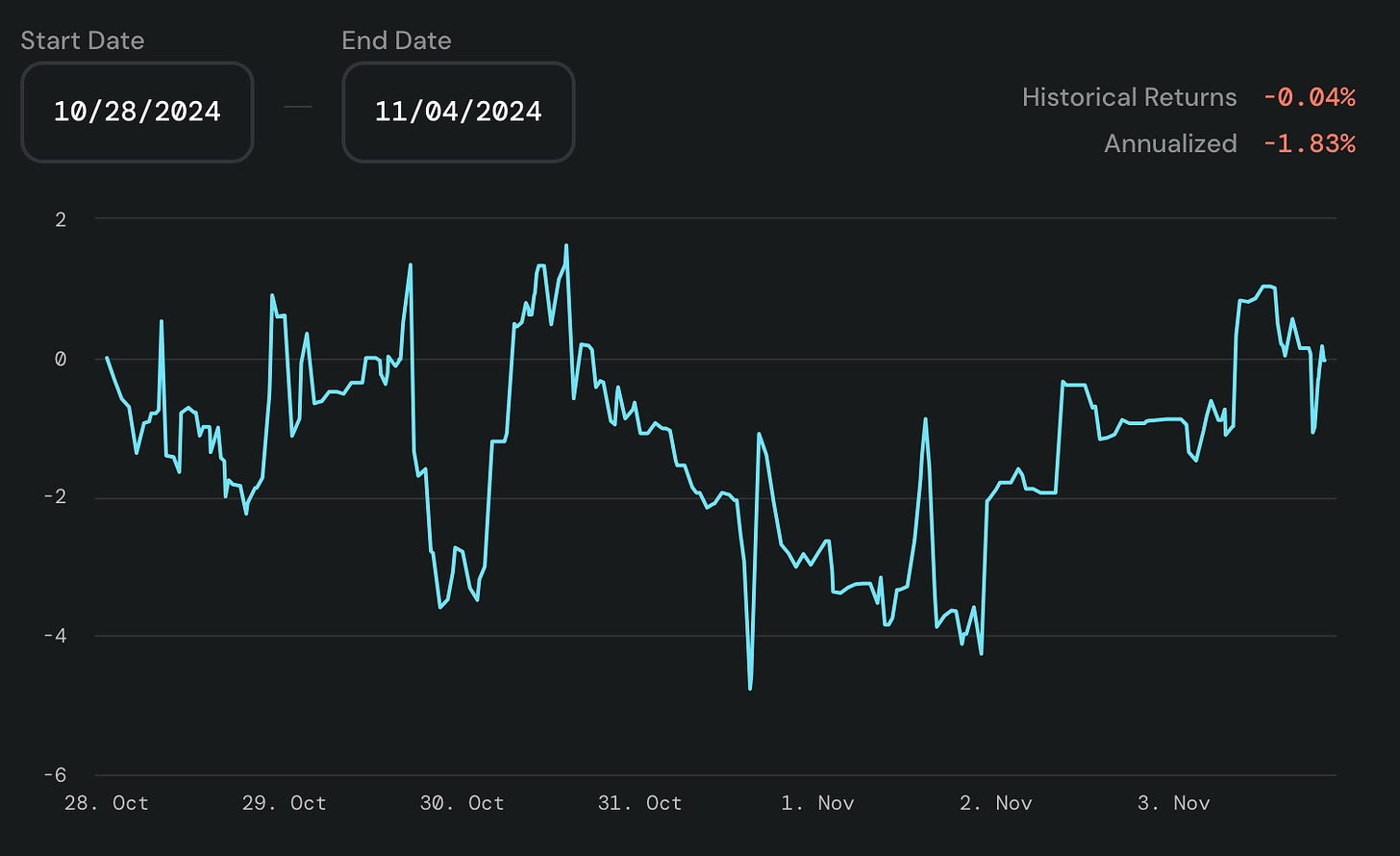Click the '1. Nov' x-axis label
Viewport: 1400px width, 856px height.
click(817, 803)
